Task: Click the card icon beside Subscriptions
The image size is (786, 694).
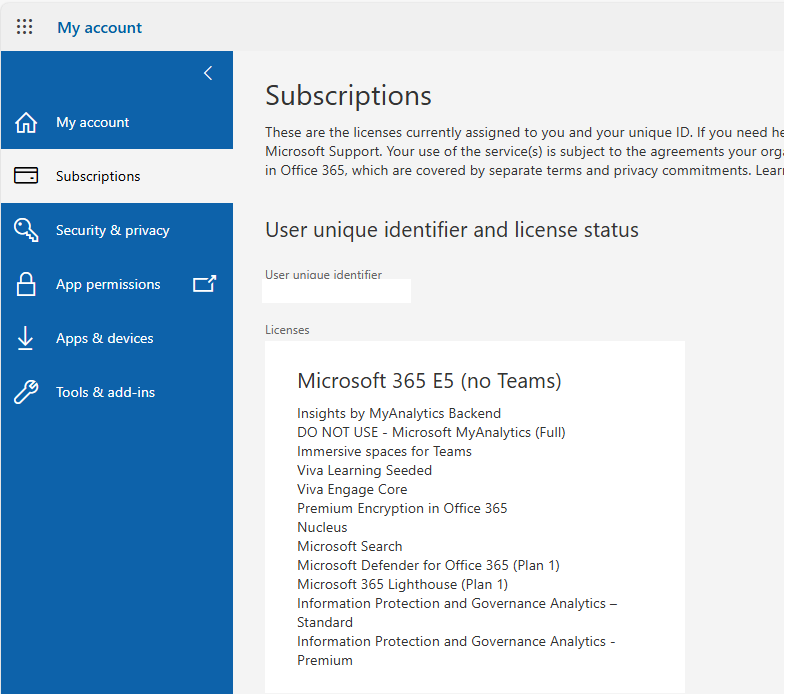Action: tap(26, 176)
